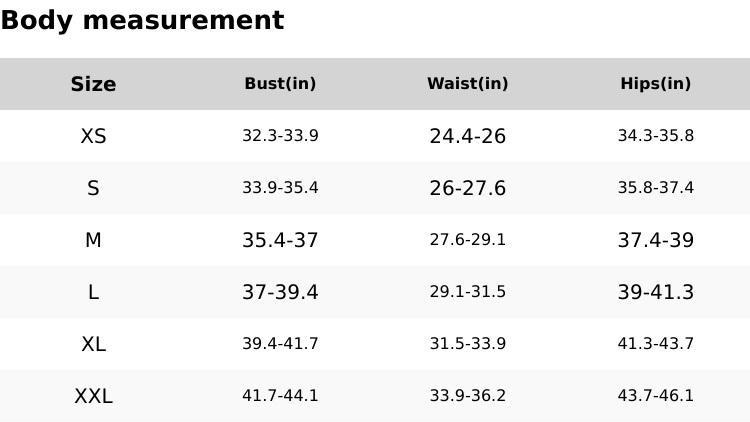Select the XXL size row label

pyautogui.click(x=93, y=396)
